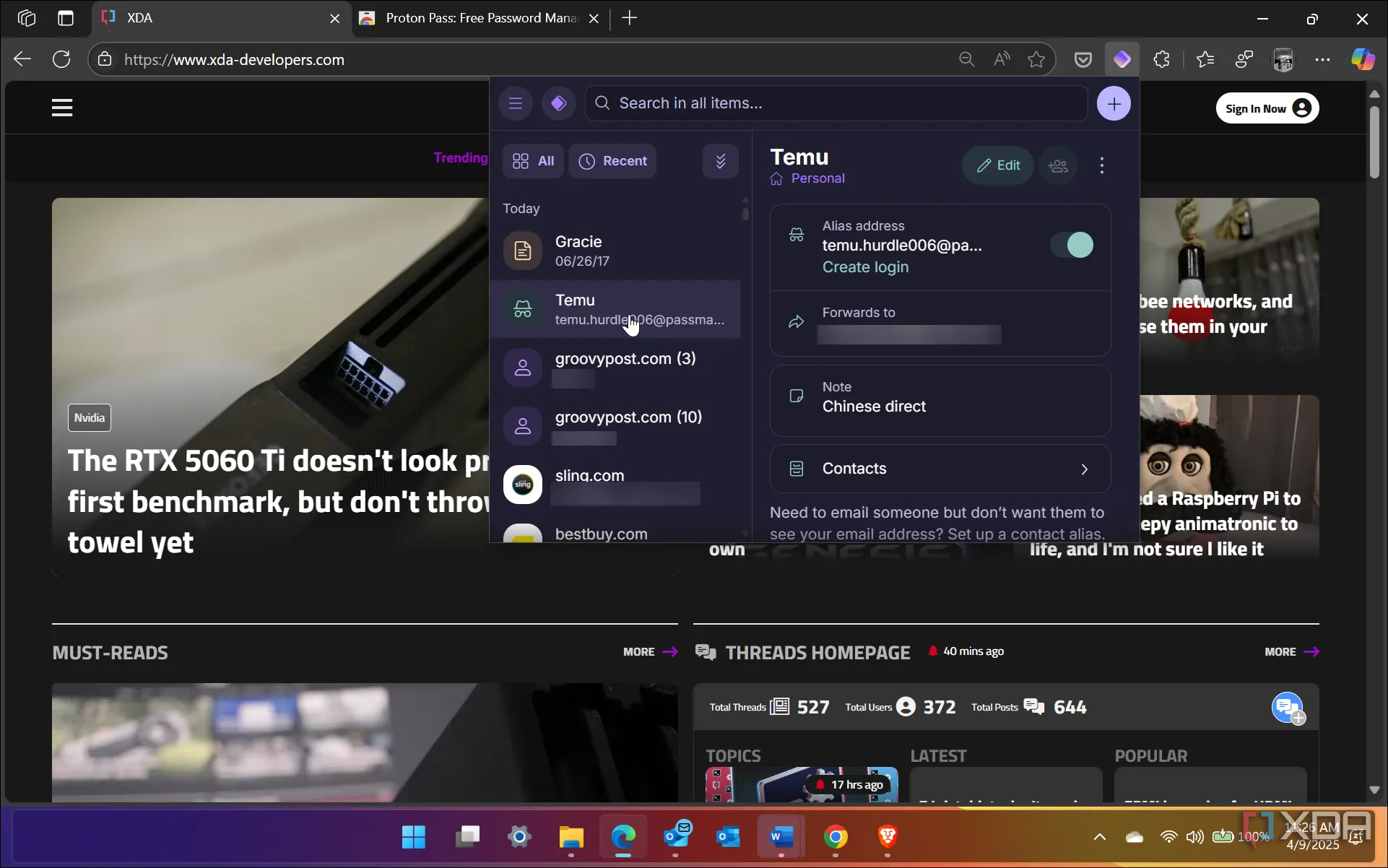Open the Gracie note item

tap(615, 251)
